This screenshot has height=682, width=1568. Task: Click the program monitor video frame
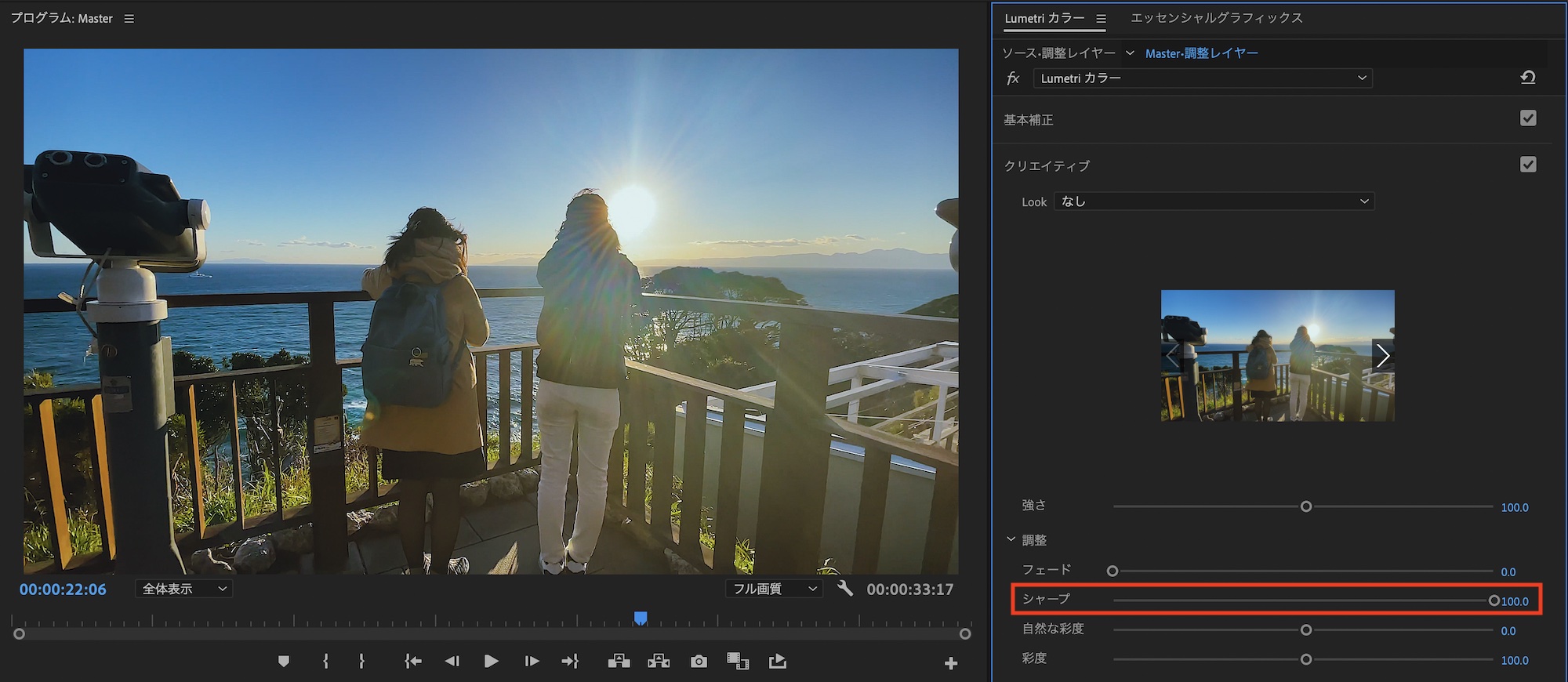point(491,311)
